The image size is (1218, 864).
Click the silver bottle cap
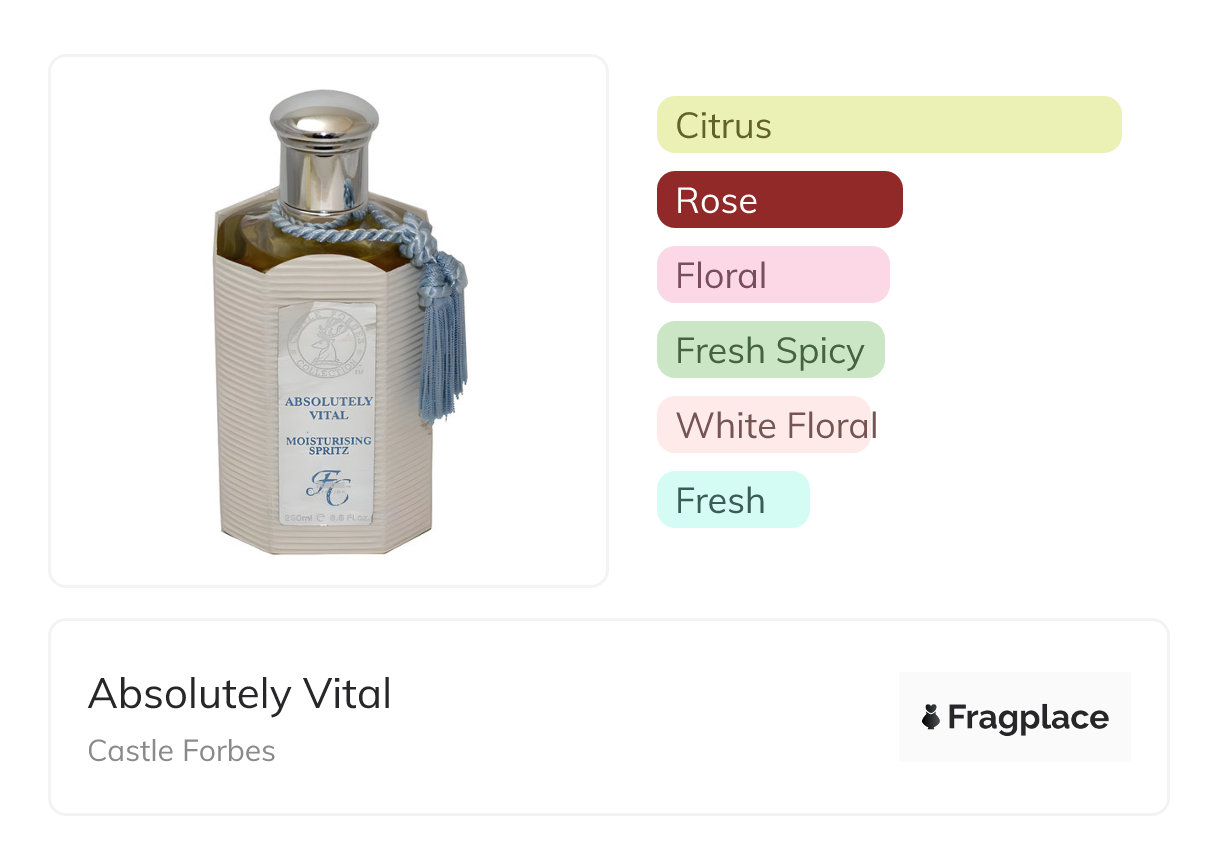coord(324,150)
